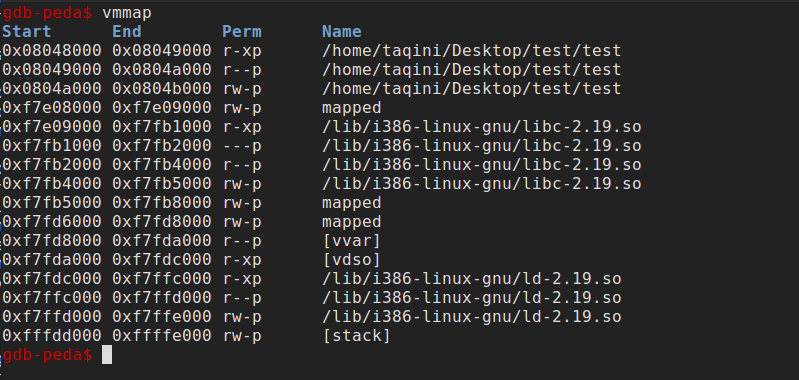799x380 pixels.
Task: Click the path of the rw-p test binary row
Action: click(471, 89)
